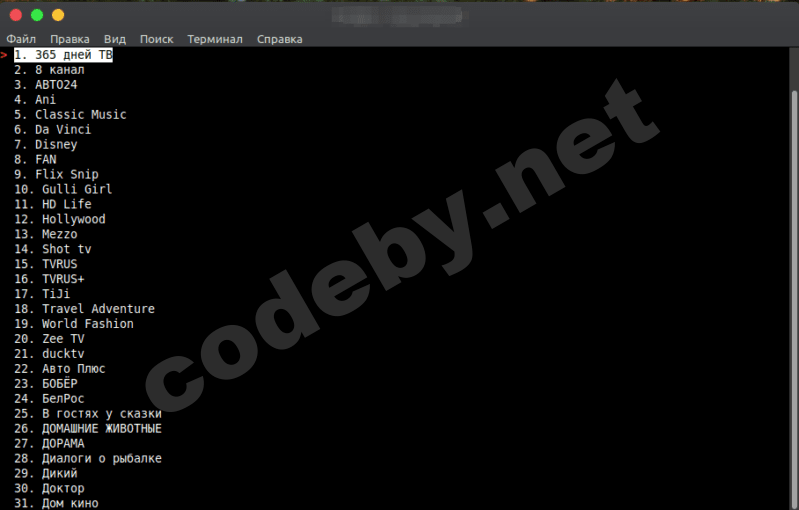The height and width of the screenshot is (510, 799).
Task: Select channel 22. Авто Плюс
Action: pyautogui.click(x=60, y=368)
